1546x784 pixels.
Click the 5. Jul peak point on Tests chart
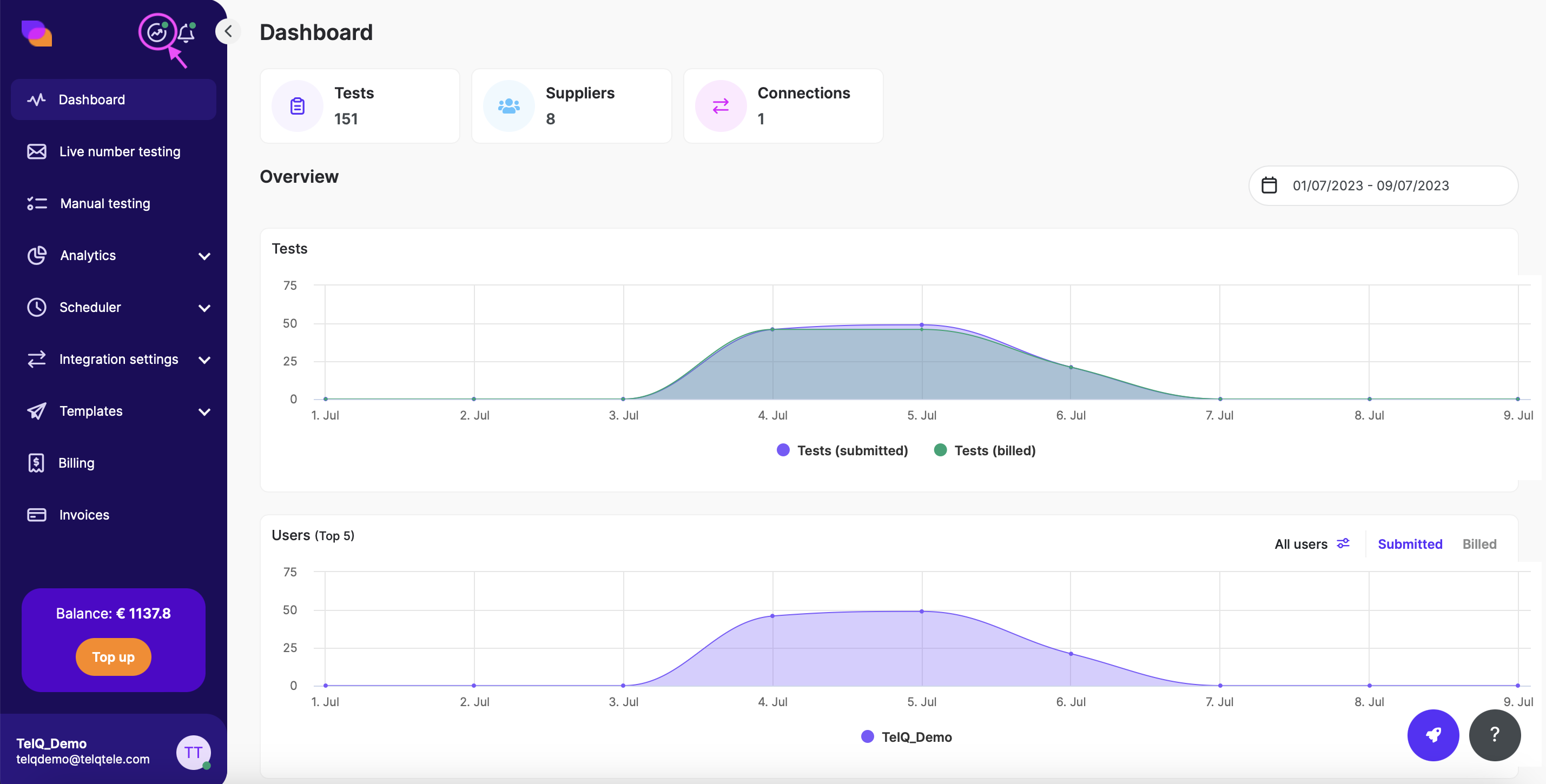point(922,325)
